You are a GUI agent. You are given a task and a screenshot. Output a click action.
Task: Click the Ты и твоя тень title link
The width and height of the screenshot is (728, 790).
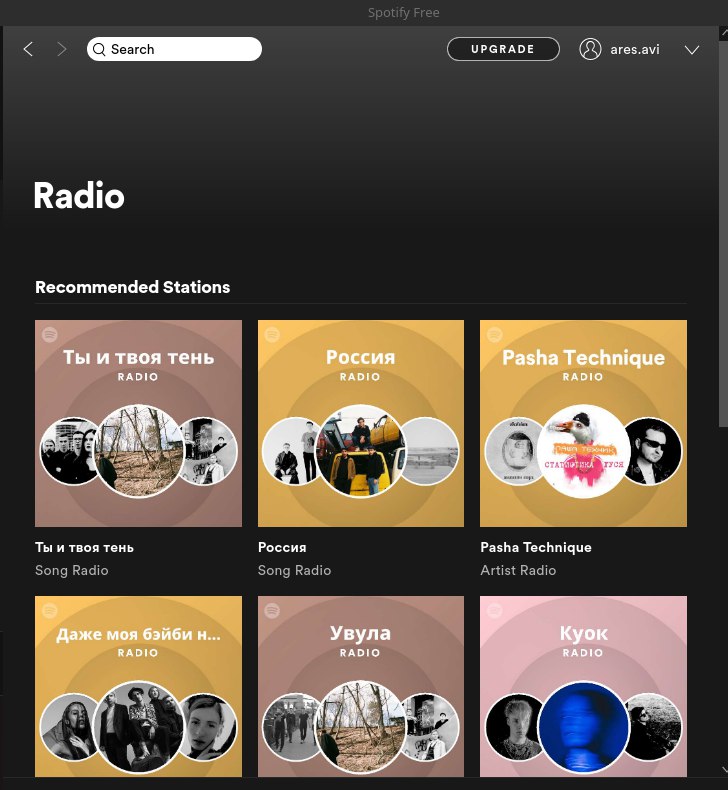pos(85,547)
